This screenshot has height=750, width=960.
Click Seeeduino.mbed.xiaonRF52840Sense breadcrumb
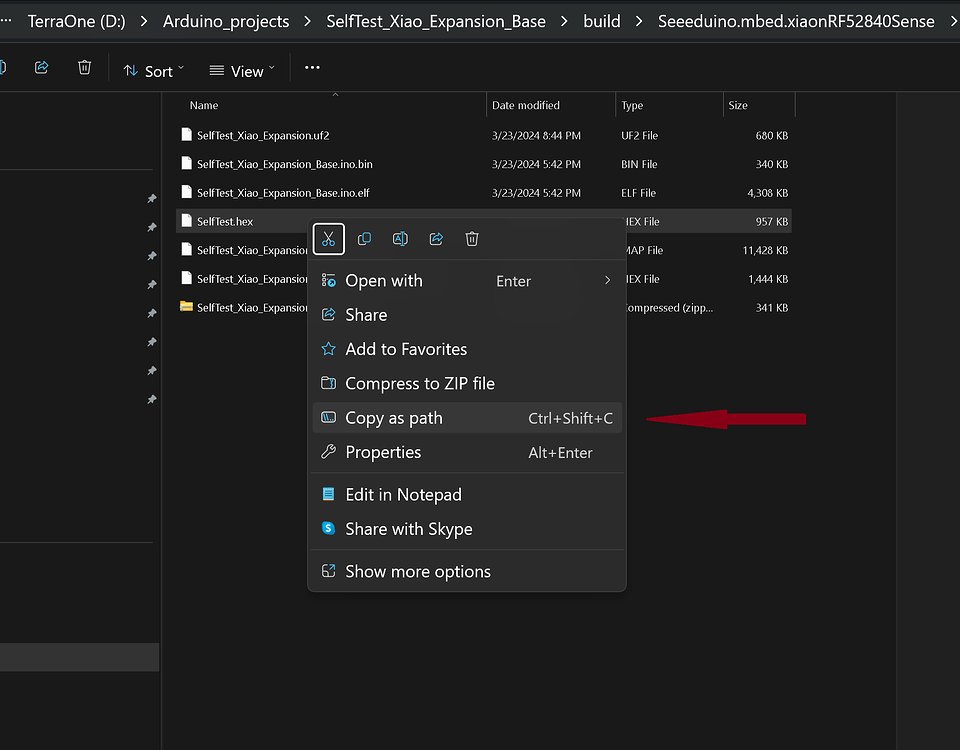click(796, 21)
